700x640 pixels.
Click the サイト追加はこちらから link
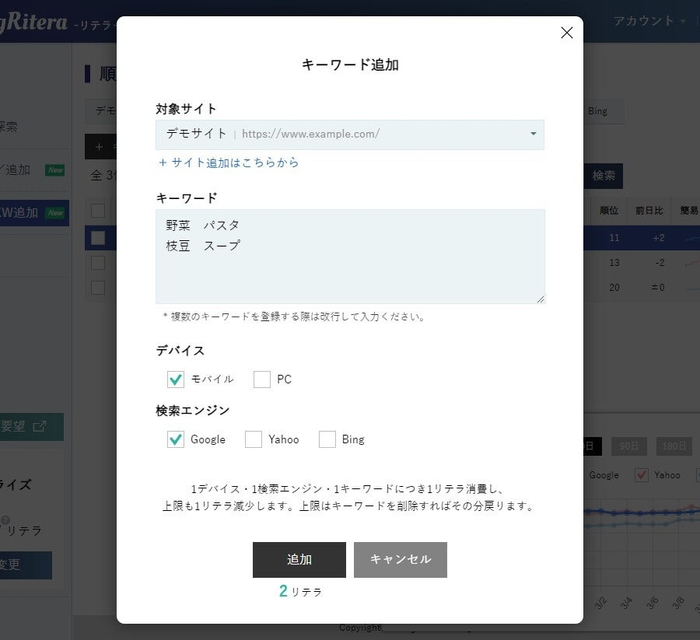[228, 163]
